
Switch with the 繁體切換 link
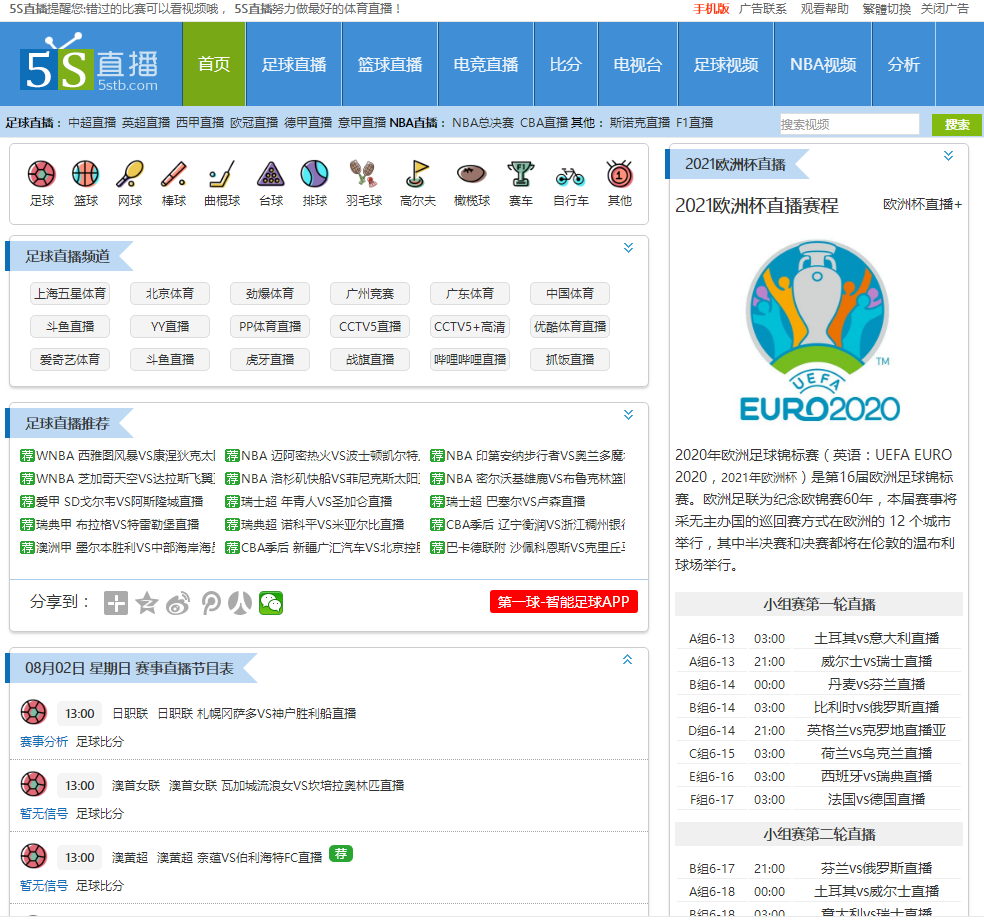pyautogui.click(x=886, y=9)
